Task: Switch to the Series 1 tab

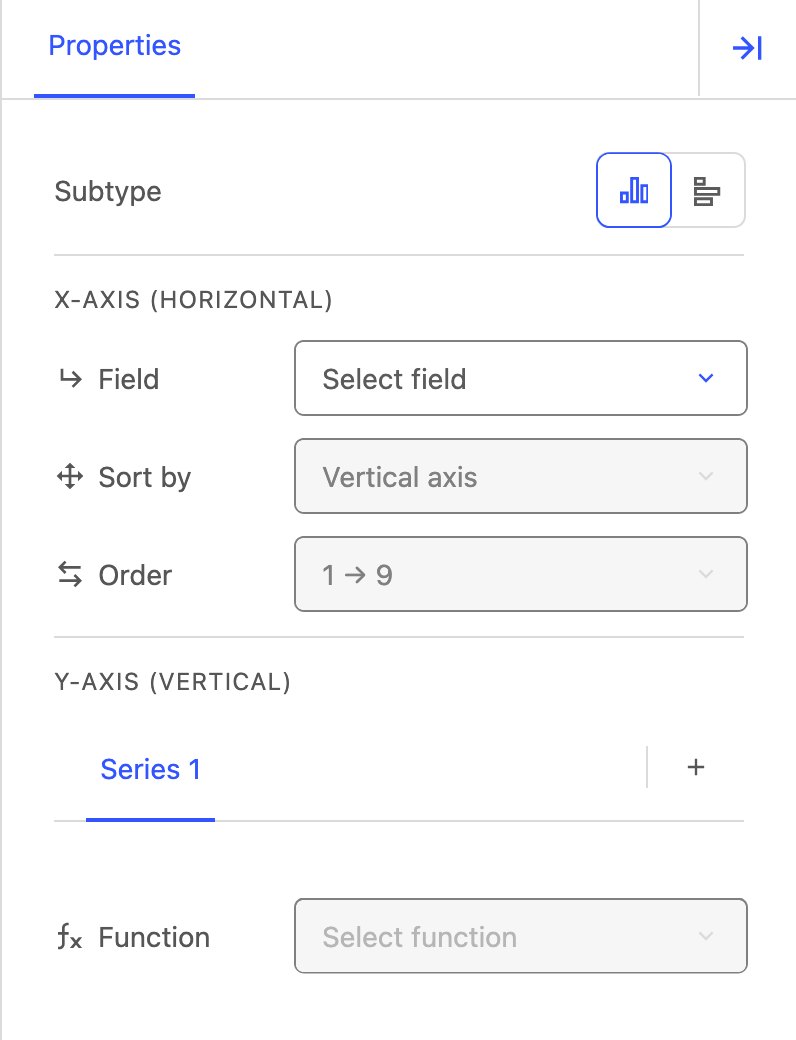Action: pos(151,770)
